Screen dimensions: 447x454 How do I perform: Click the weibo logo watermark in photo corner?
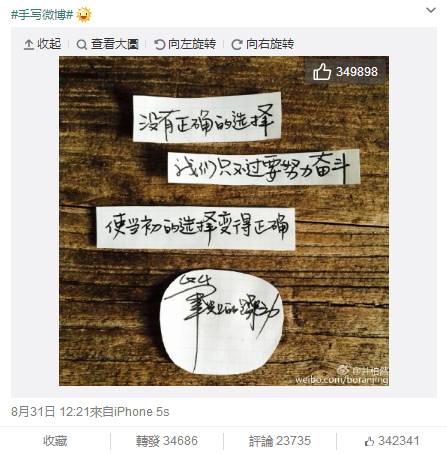click(x=342, y=370)
